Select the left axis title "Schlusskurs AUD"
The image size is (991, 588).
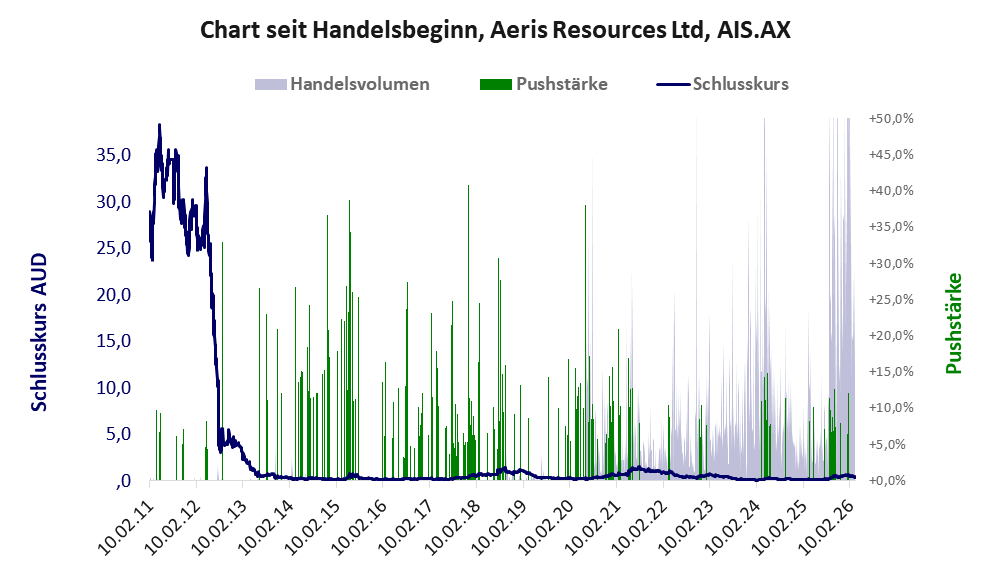tap(39, 333)
